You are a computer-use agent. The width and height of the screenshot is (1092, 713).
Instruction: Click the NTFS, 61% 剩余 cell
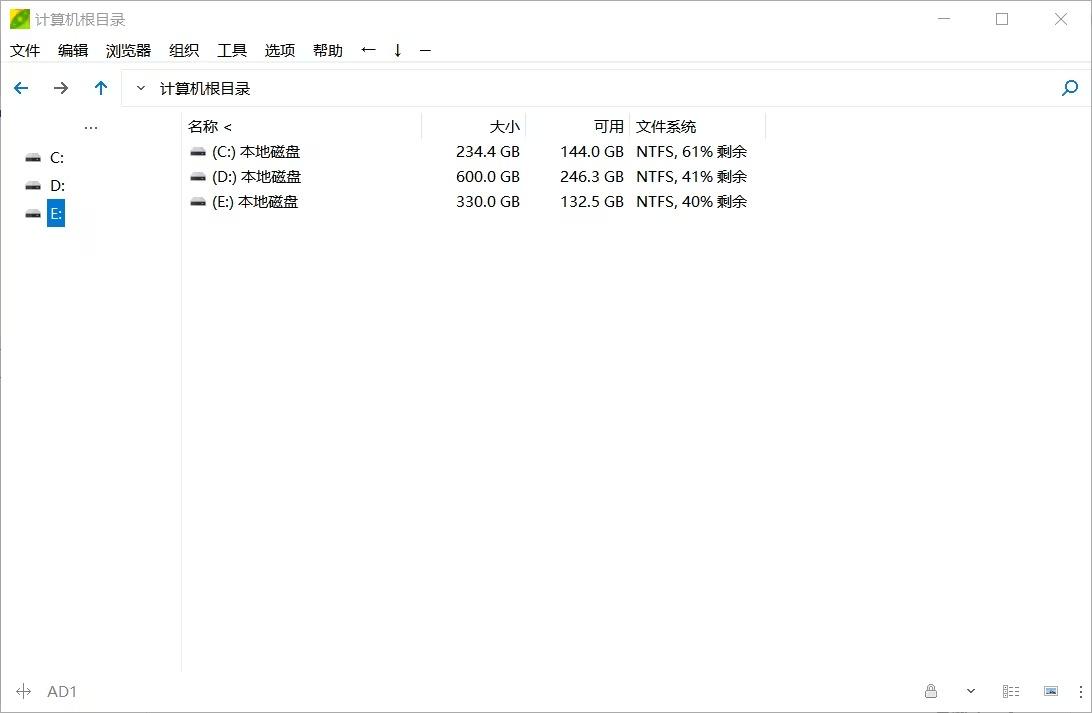click(692, 152)
